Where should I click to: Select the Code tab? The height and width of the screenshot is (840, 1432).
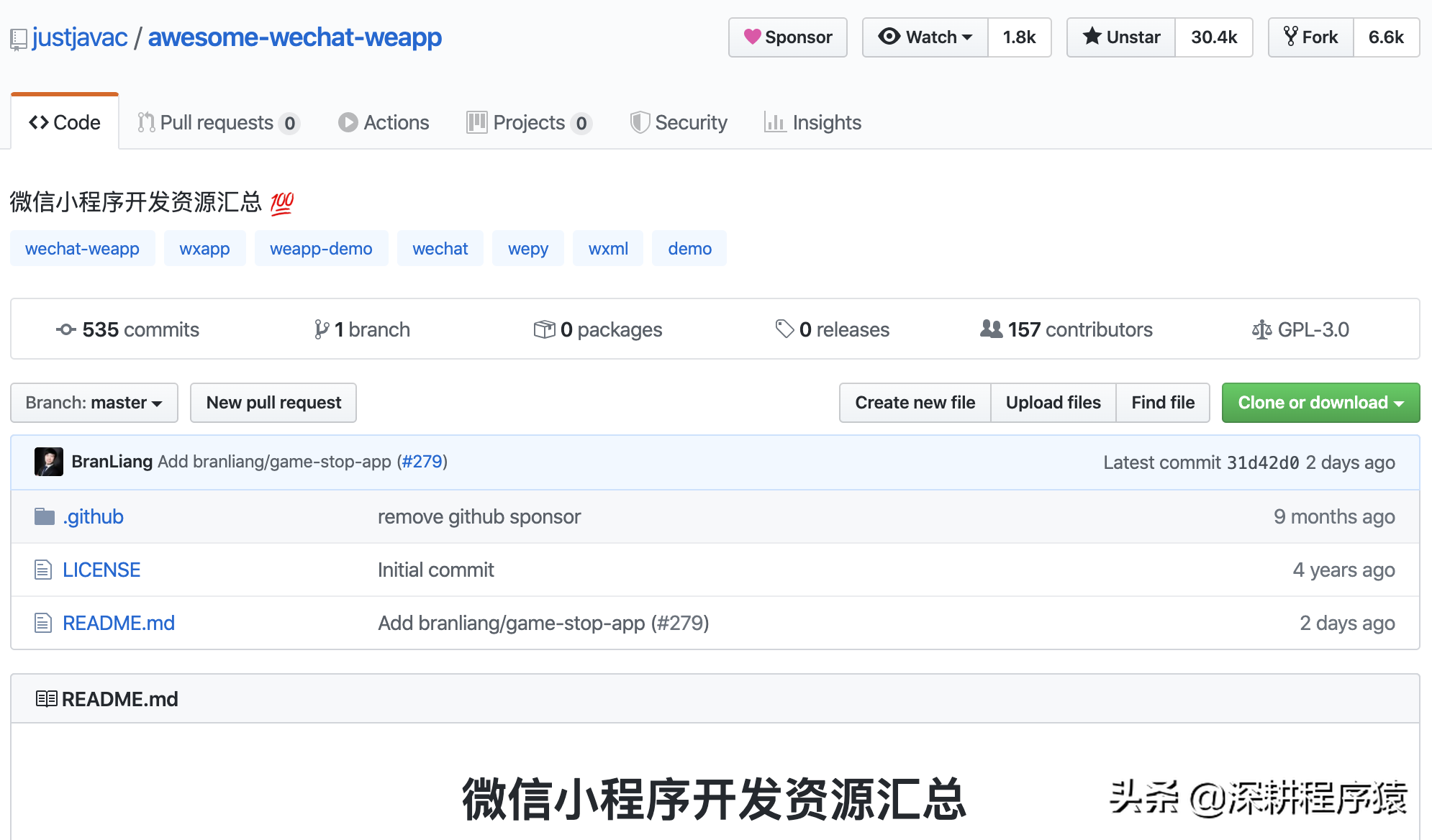tap(65, 121)
